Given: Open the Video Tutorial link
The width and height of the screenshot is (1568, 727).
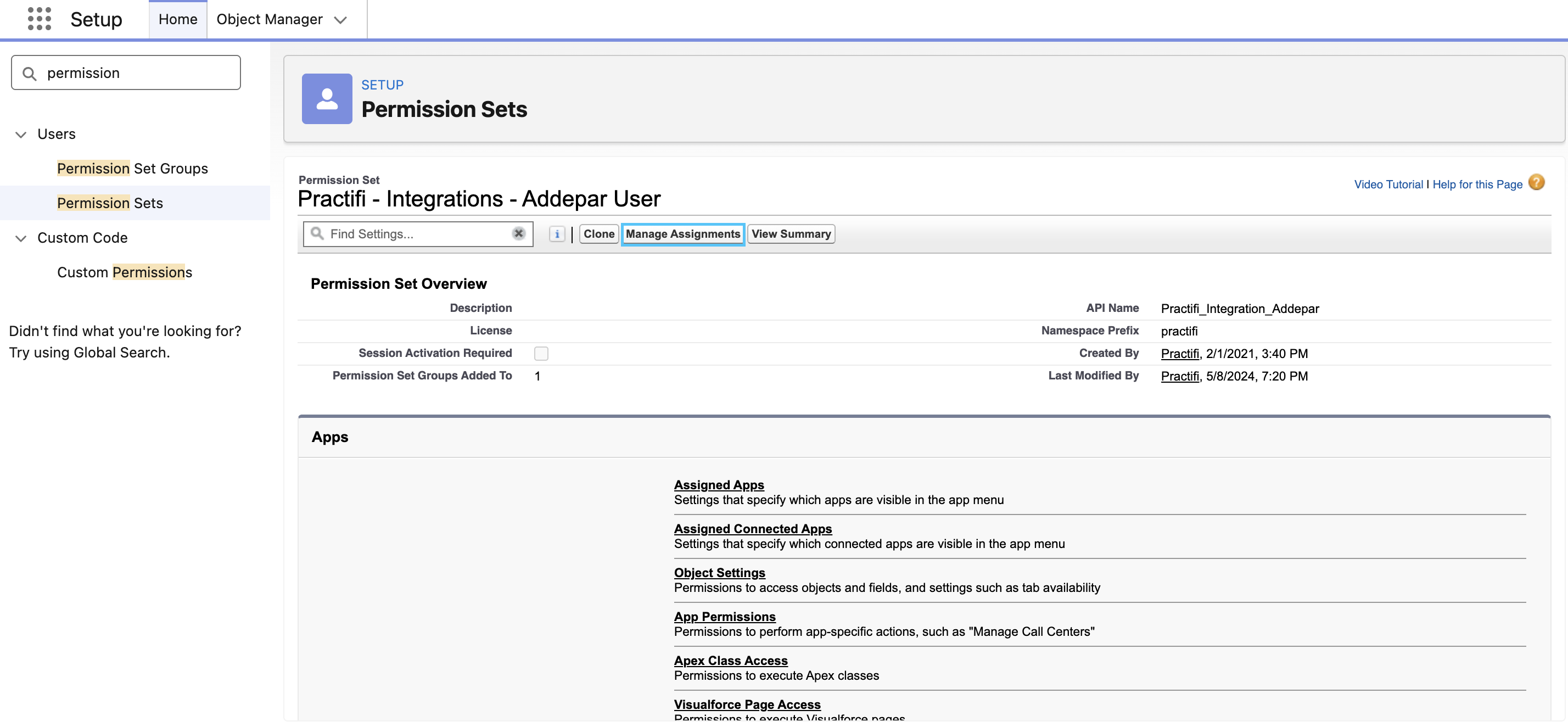Looking at the screenshot, I should click(x=1388, y=184).
